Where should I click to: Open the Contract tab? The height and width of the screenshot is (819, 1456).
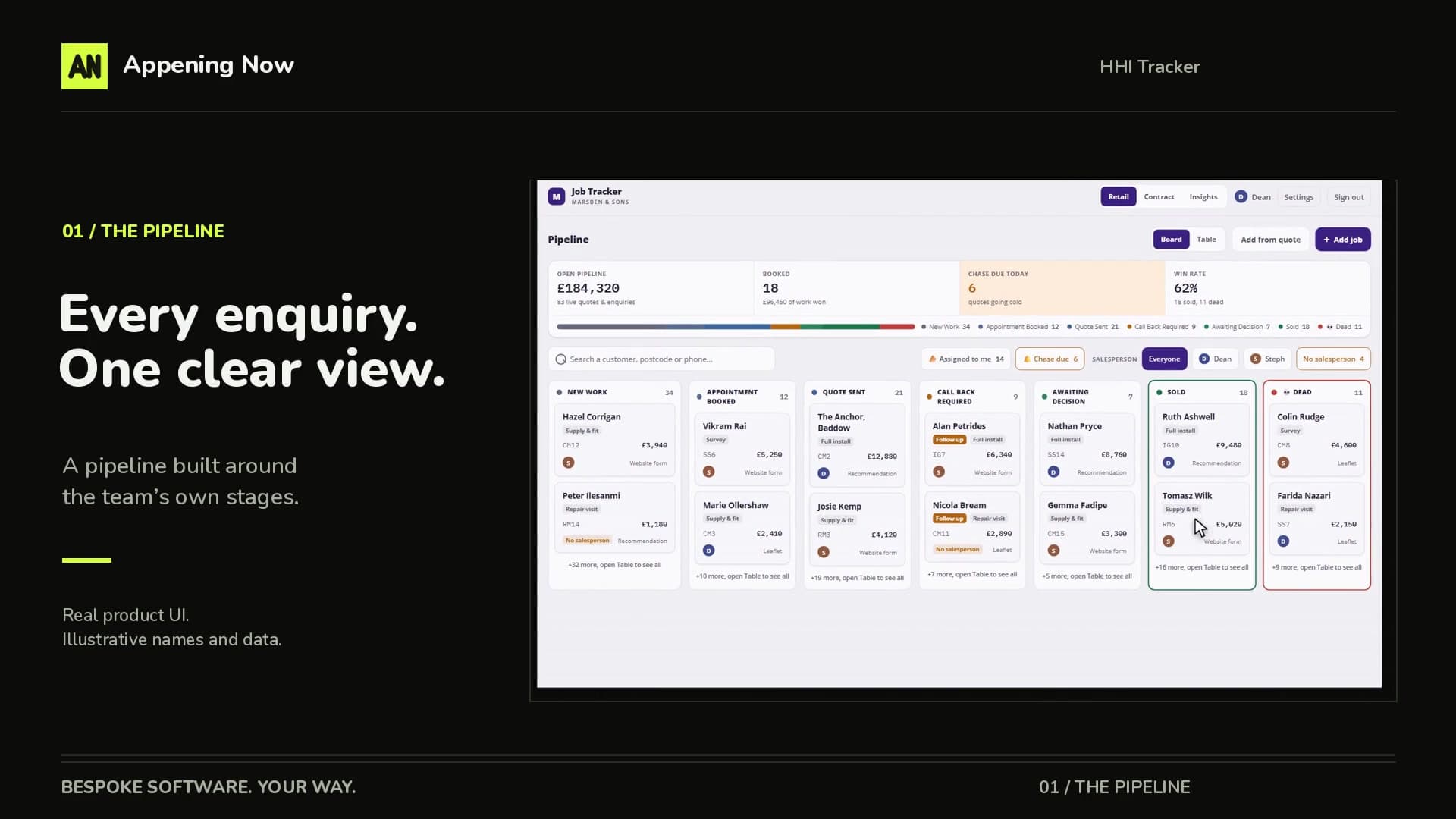[x=1159, y=197]
